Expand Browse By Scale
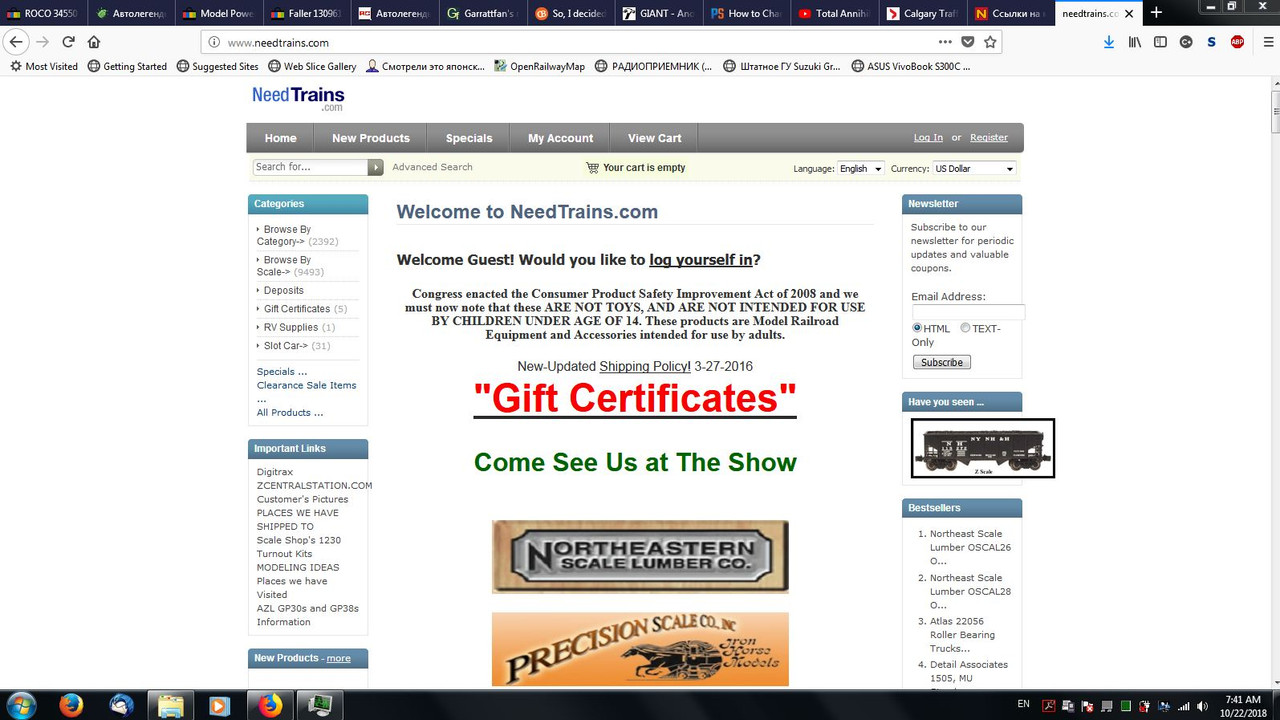Viewport: 1280px width, 720px height. pos(290,265)
